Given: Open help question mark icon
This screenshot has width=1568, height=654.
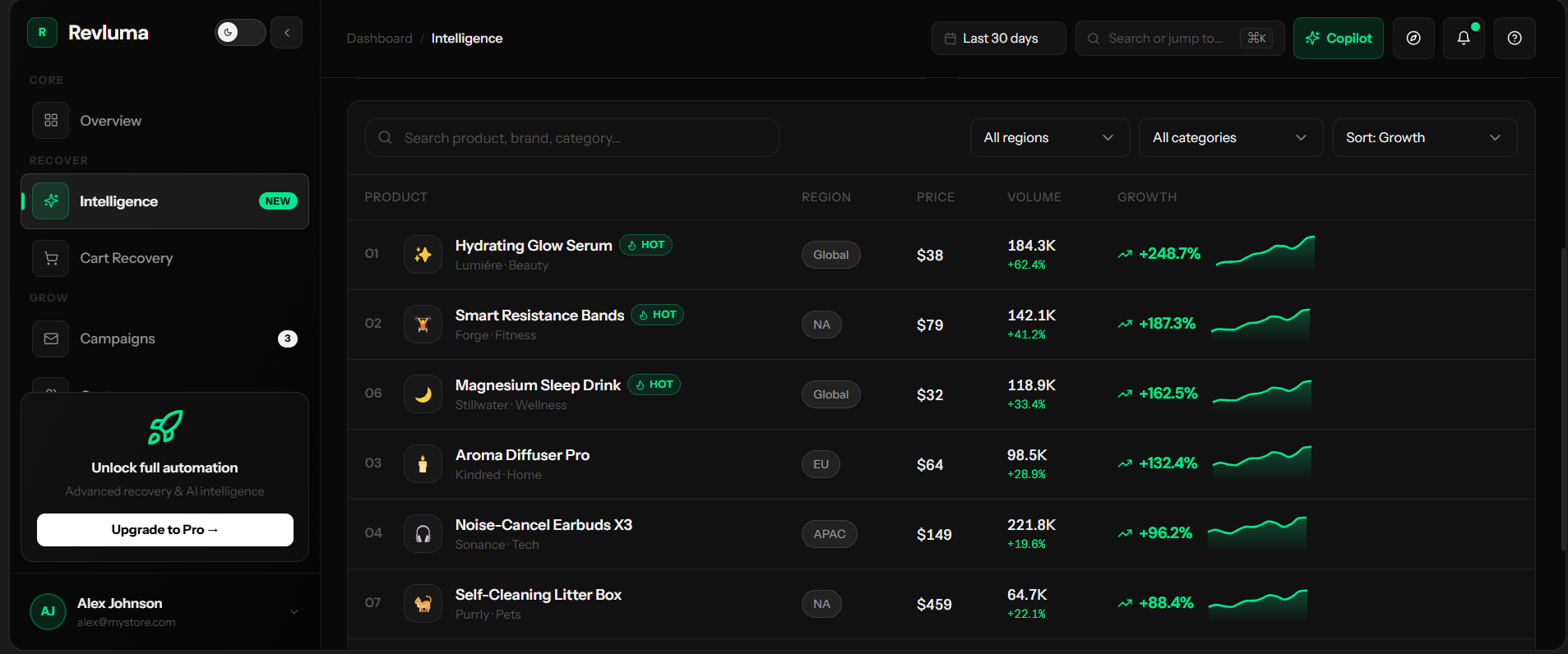Looking at the screenshot, I should point(1515,39).
